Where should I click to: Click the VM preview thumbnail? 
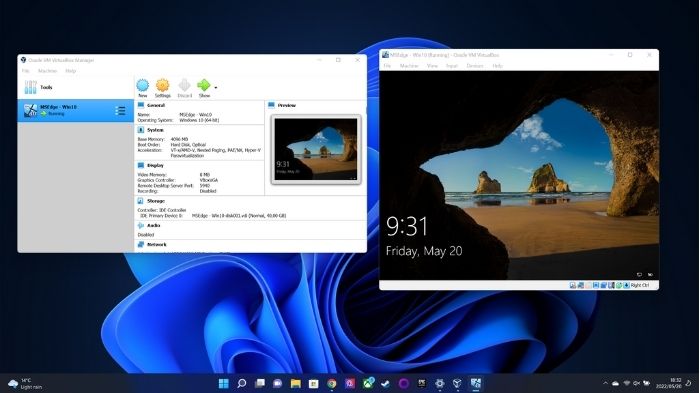tap(316, 149)
